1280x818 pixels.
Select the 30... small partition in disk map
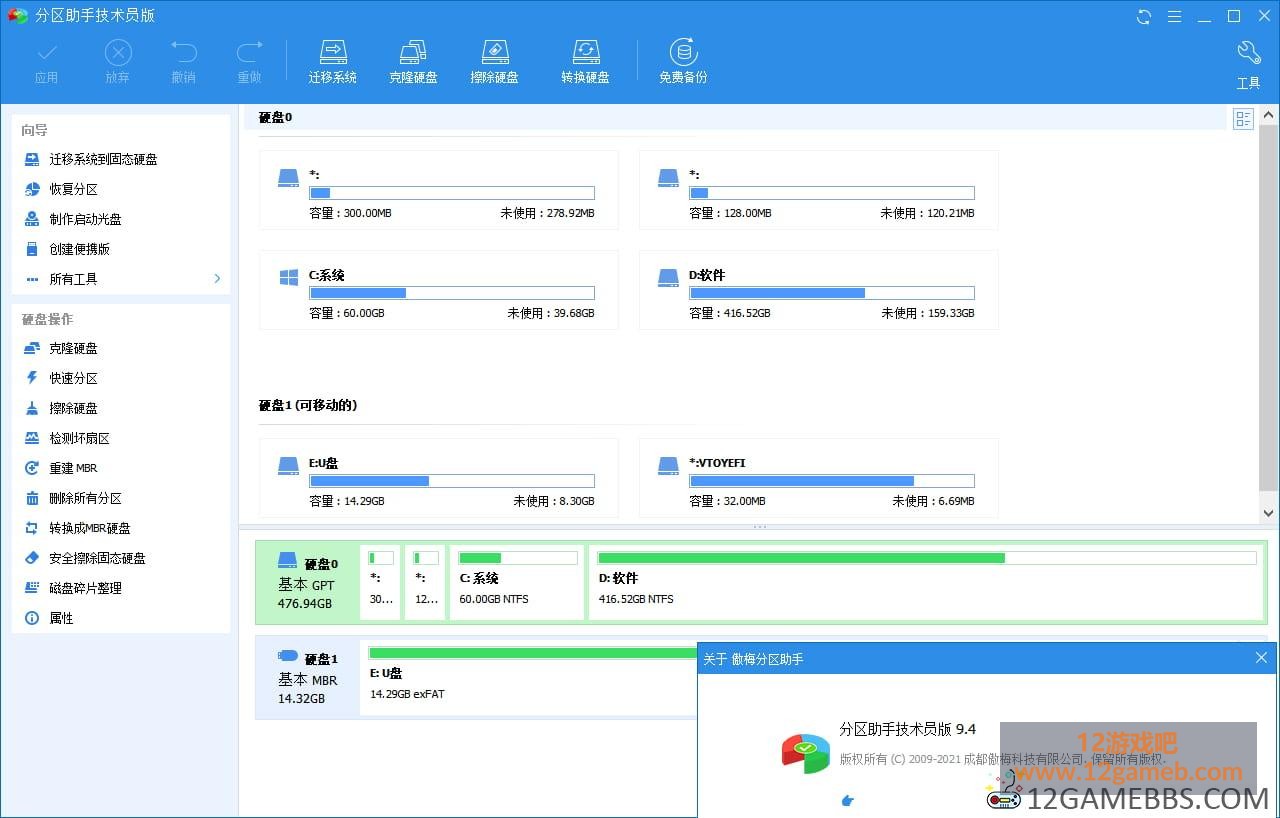click(382, 584)
